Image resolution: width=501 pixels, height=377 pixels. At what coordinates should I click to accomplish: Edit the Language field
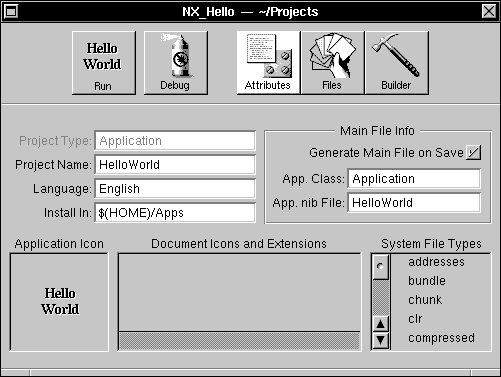tap(175, 189)
